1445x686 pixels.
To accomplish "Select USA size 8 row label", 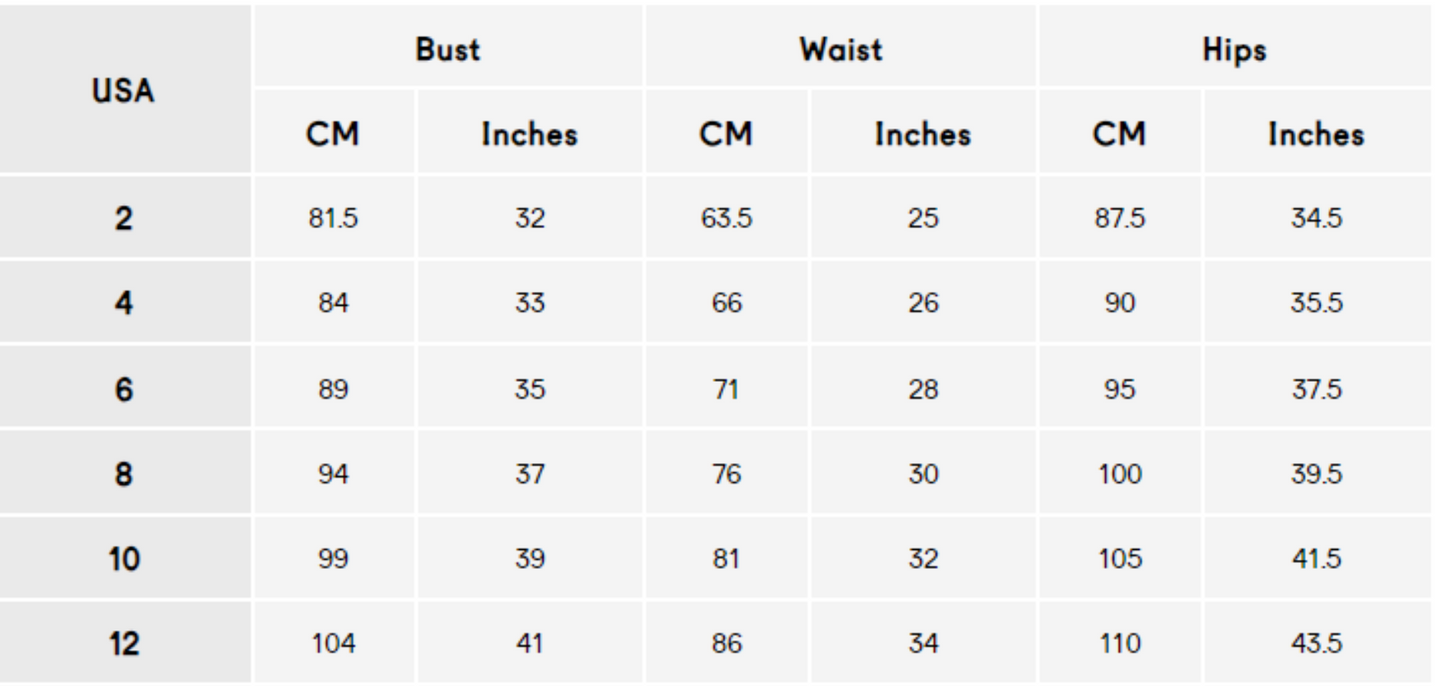I will (124, 474).
